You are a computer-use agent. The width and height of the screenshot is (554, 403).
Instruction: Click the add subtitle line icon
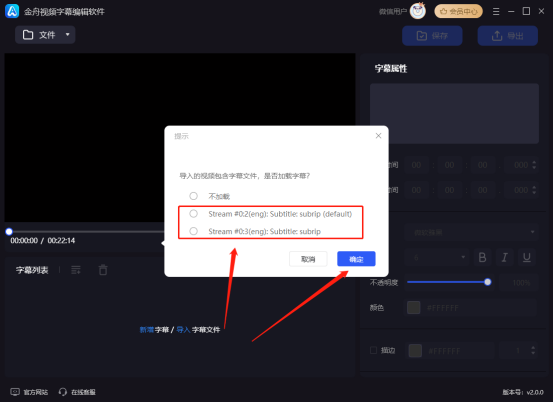coord(76,270)
